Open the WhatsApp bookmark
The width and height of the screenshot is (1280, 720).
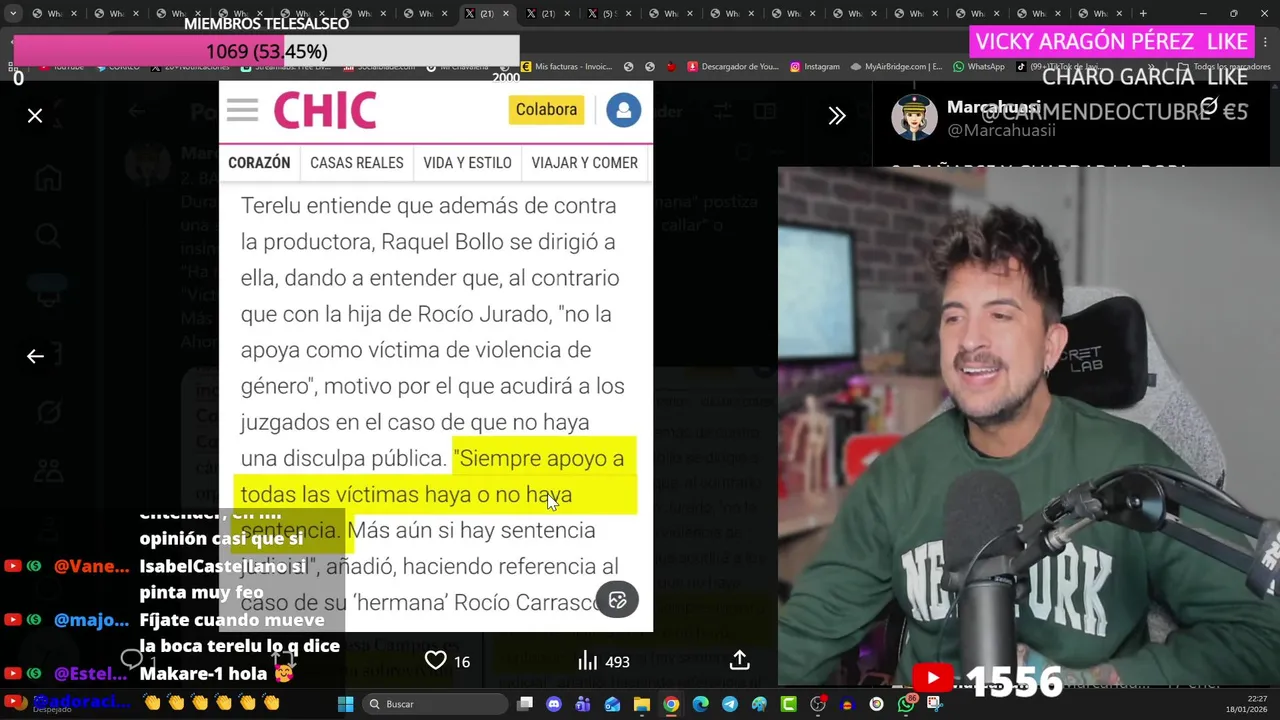tap(979, 67)
